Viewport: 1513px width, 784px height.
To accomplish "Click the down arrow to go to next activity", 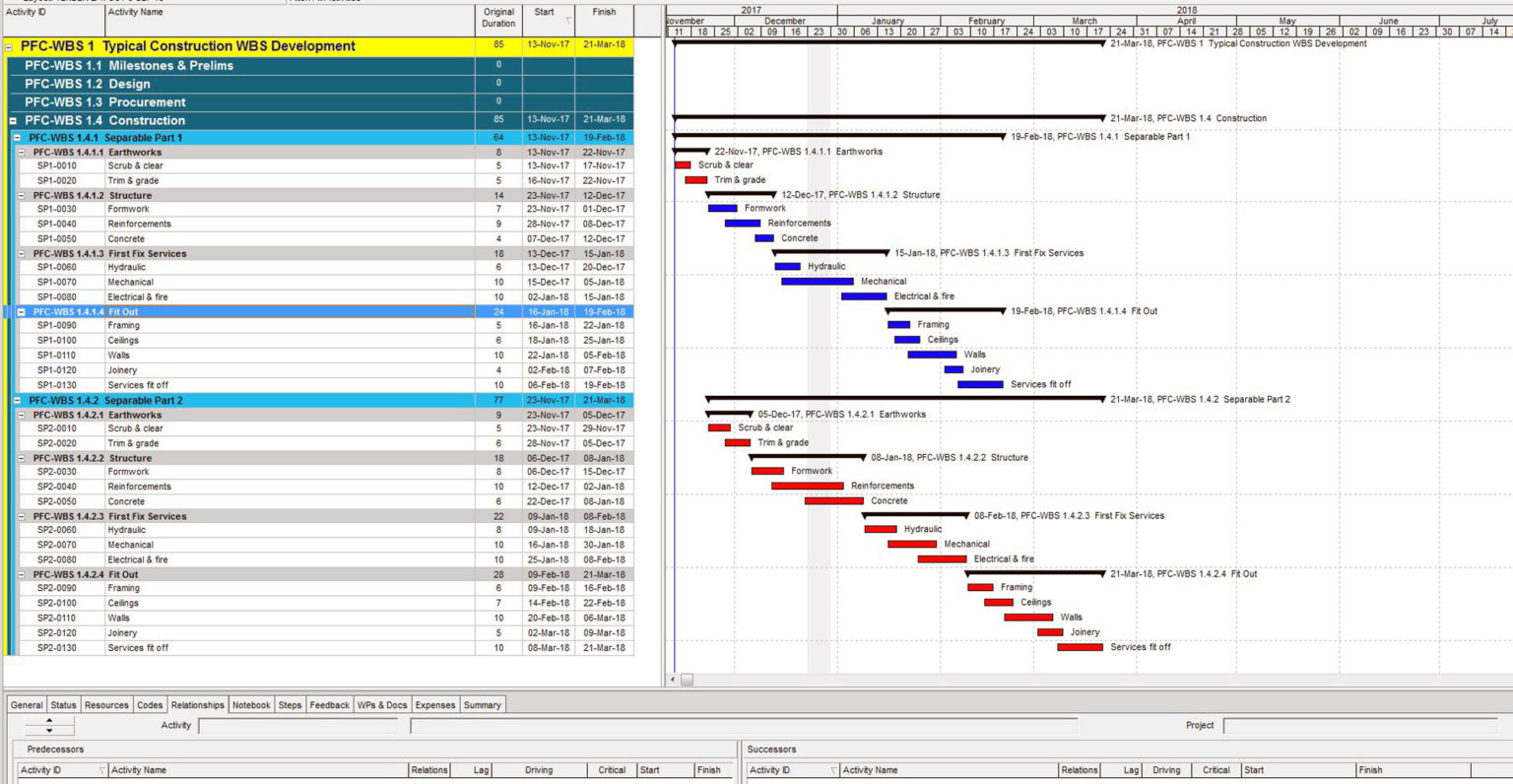I will click(x=48, y=729).
